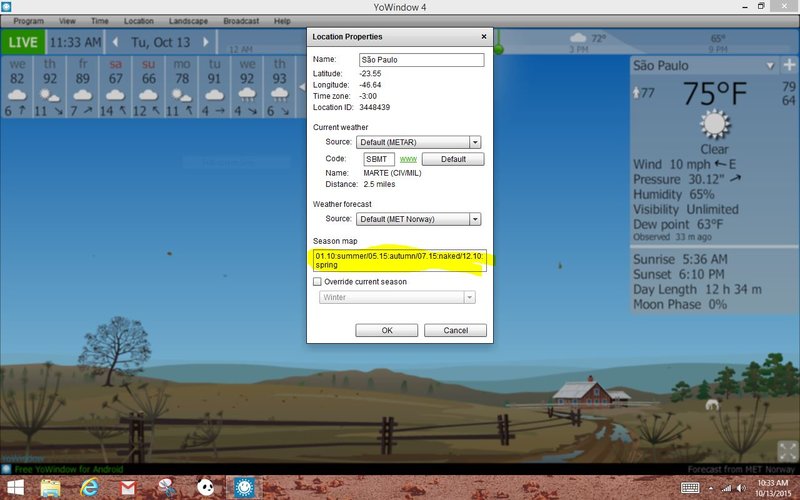Open the View menu
Screen dimensions: 800x500
pyautogui.click(x=67, y=21)
